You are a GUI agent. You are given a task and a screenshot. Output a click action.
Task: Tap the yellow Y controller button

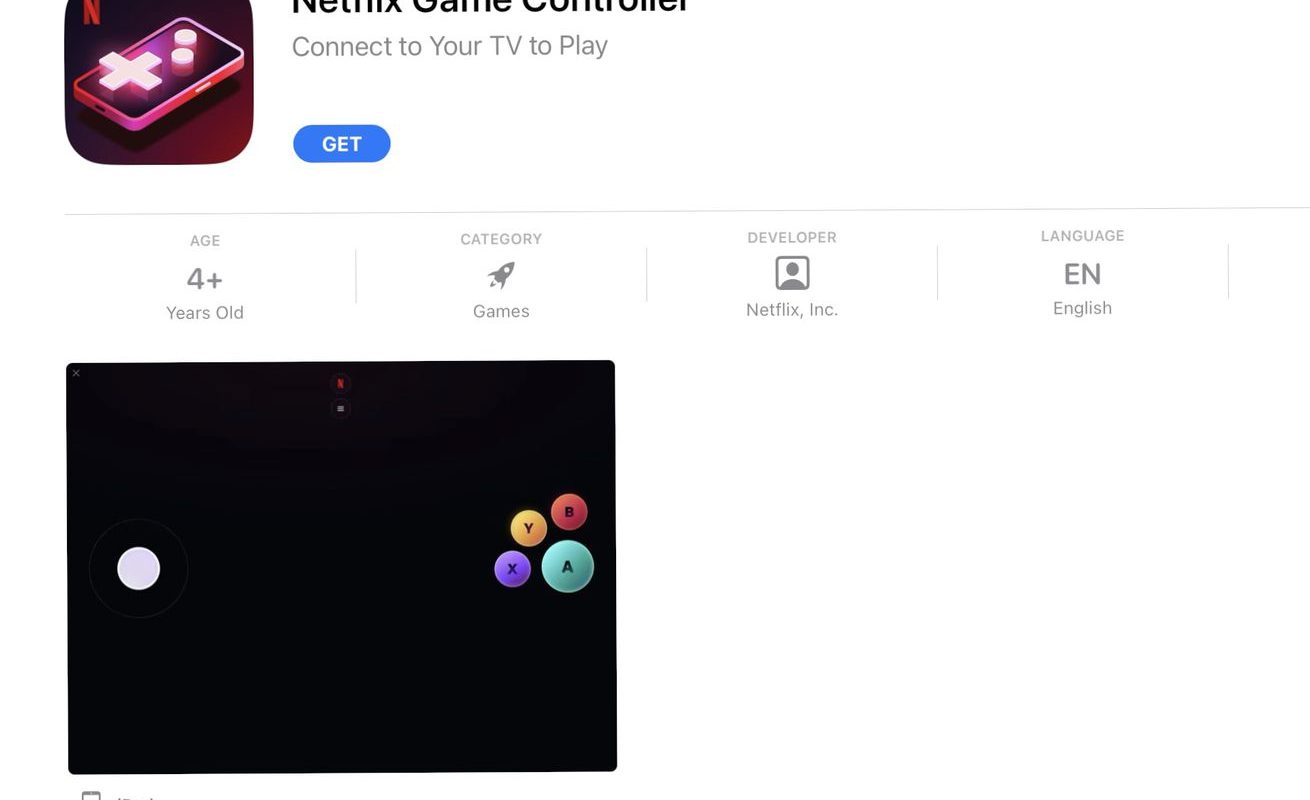[528, 528]
